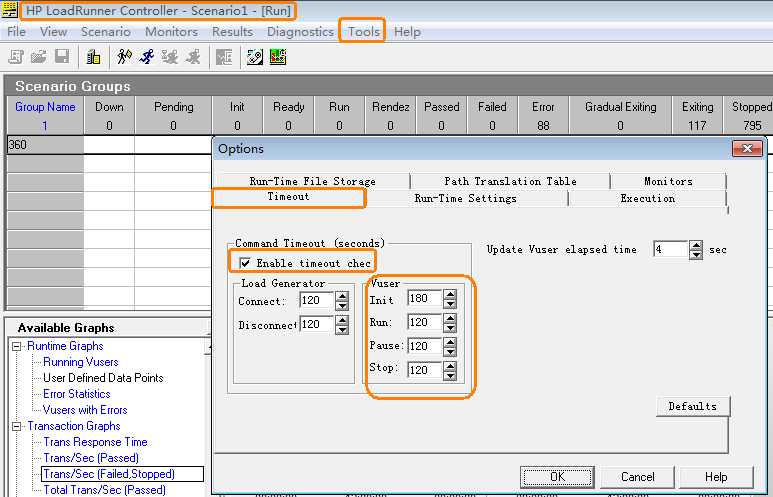Viewport: 773px width, 497px height.
Task: Click the Connect timeout input field
Action: coord(316,300)
